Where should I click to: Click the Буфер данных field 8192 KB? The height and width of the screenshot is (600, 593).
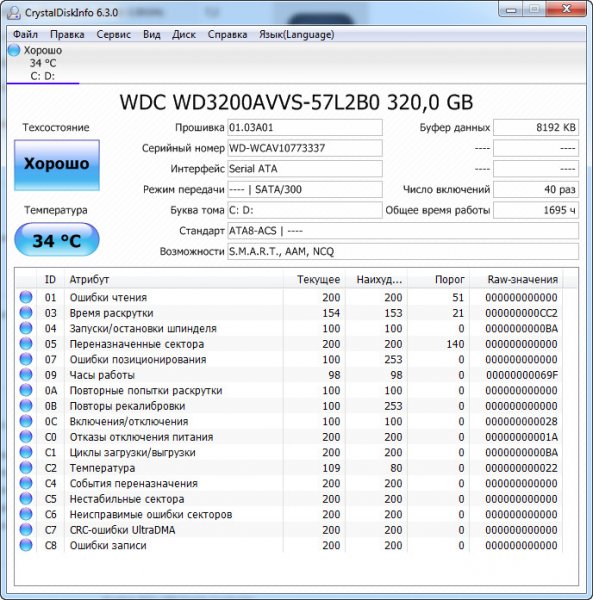coord(536,127)
